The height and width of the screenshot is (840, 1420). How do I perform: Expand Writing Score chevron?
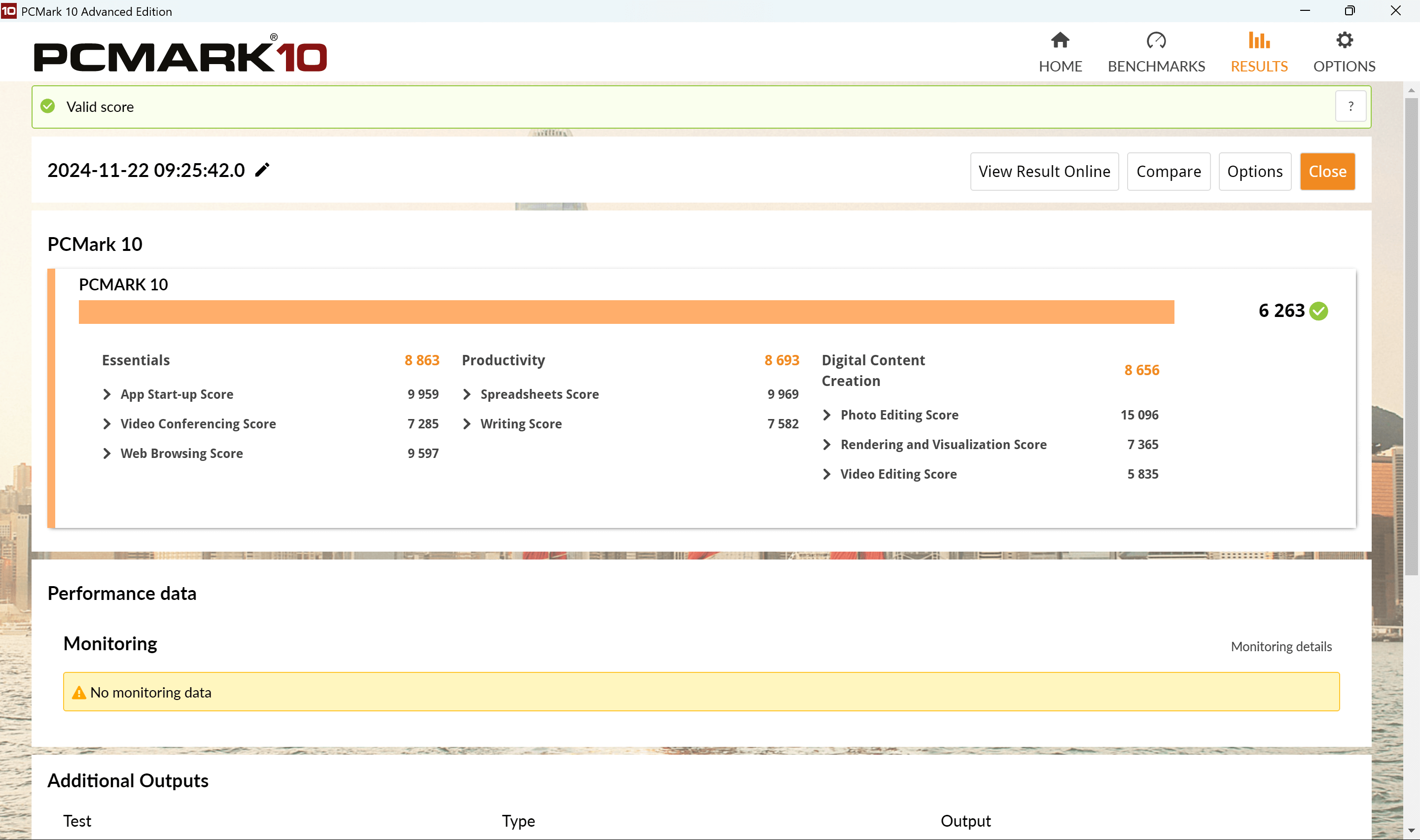[466, 423]
